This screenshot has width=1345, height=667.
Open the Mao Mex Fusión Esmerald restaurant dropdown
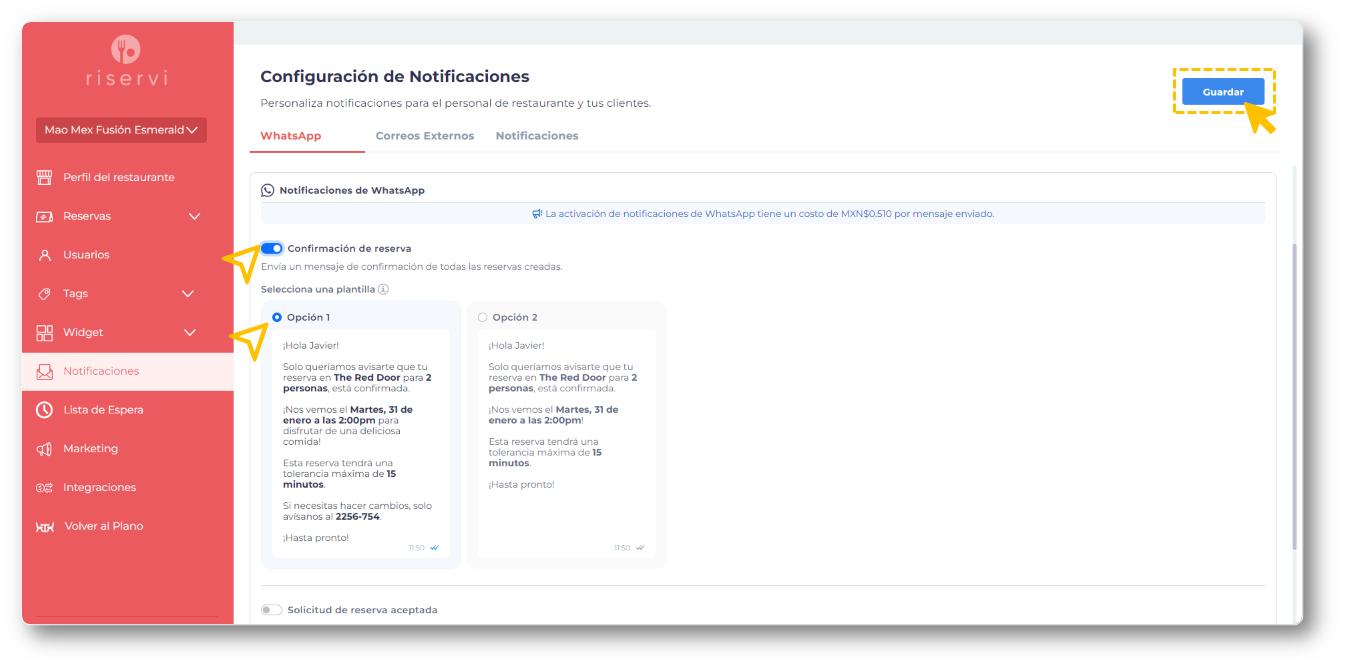click(121, 130)
